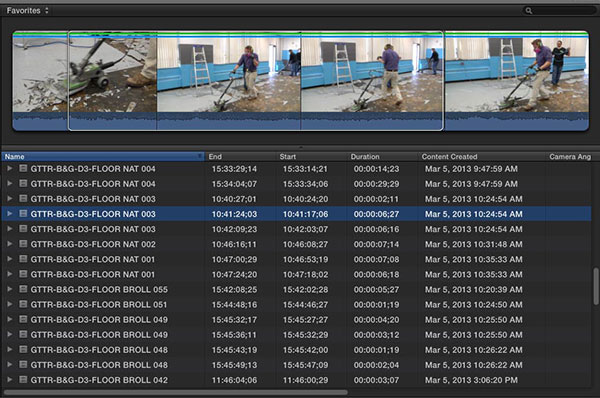Select clip name GTTR-B&G-D3-FLOOR BROLL 055
This screenshot has width=600, height=398.
(99, 290)
